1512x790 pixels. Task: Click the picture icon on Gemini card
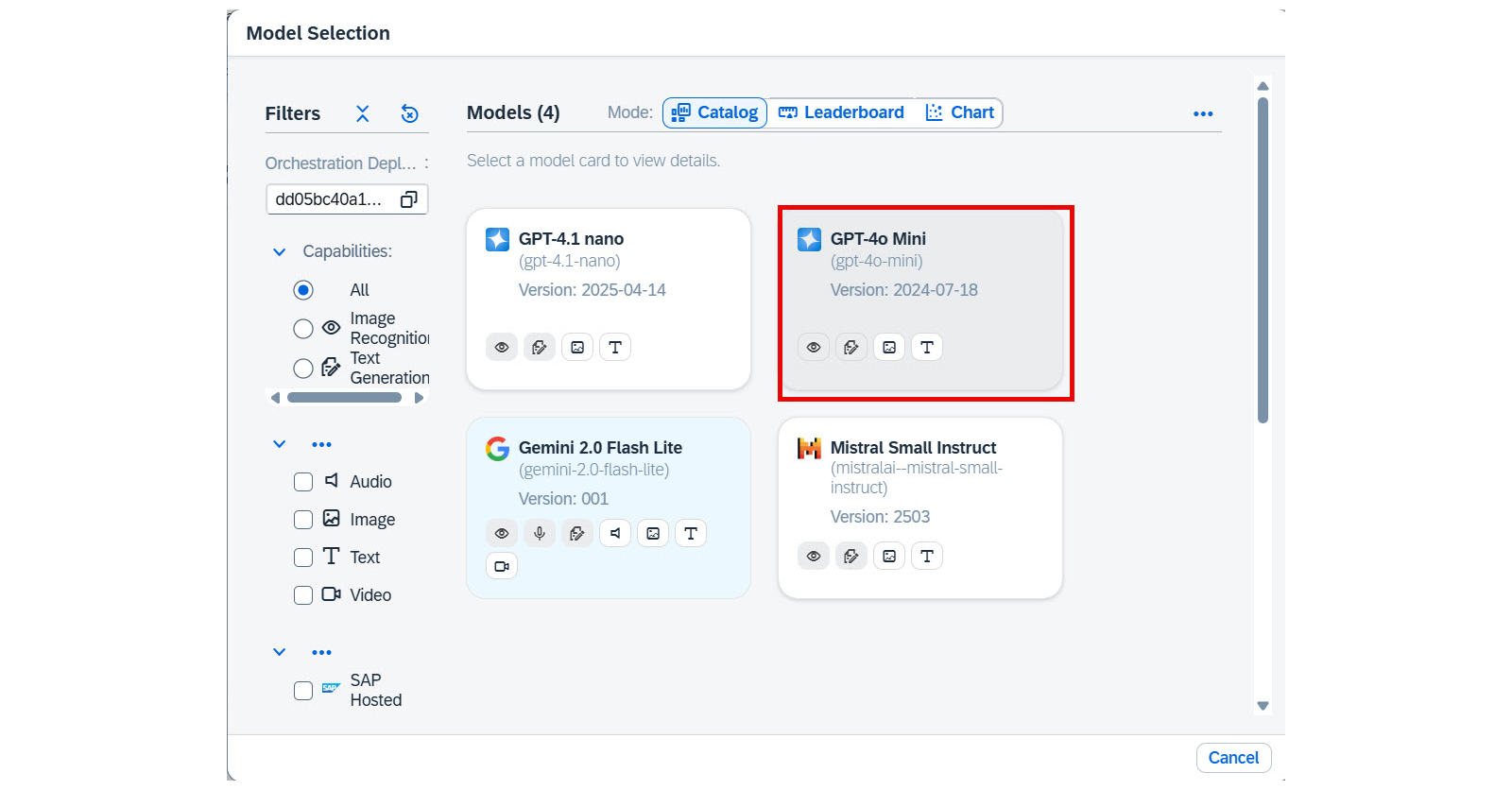click(x=653, y=534)
